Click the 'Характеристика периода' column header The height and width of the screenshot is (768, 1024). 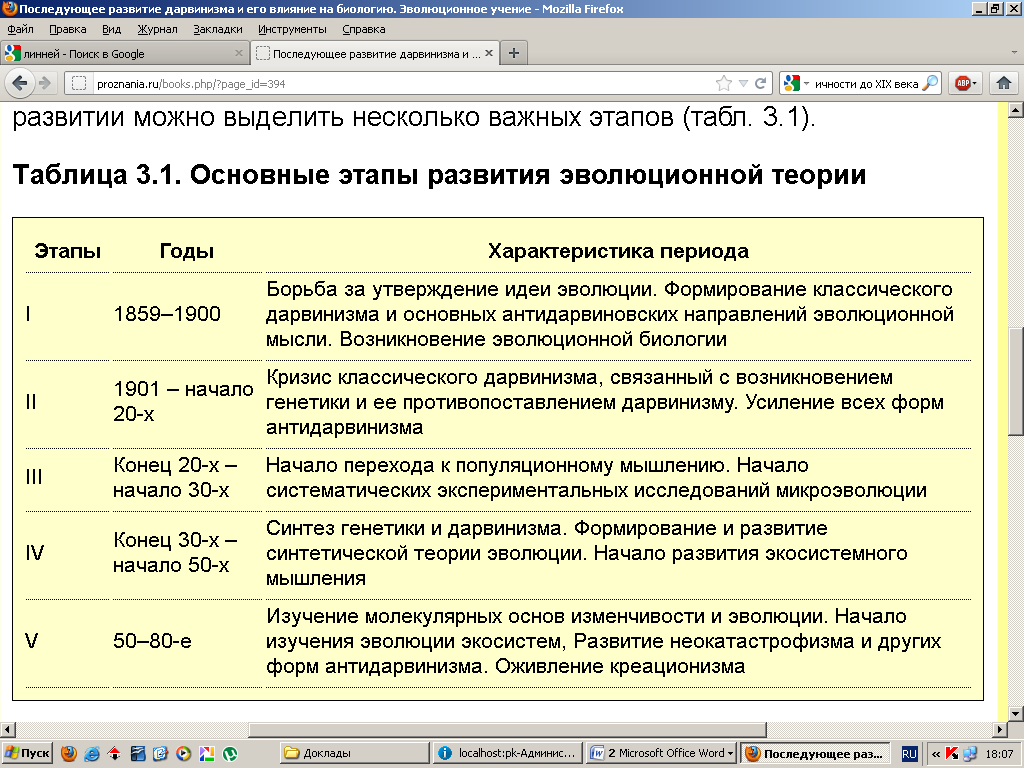pos(618,251)
